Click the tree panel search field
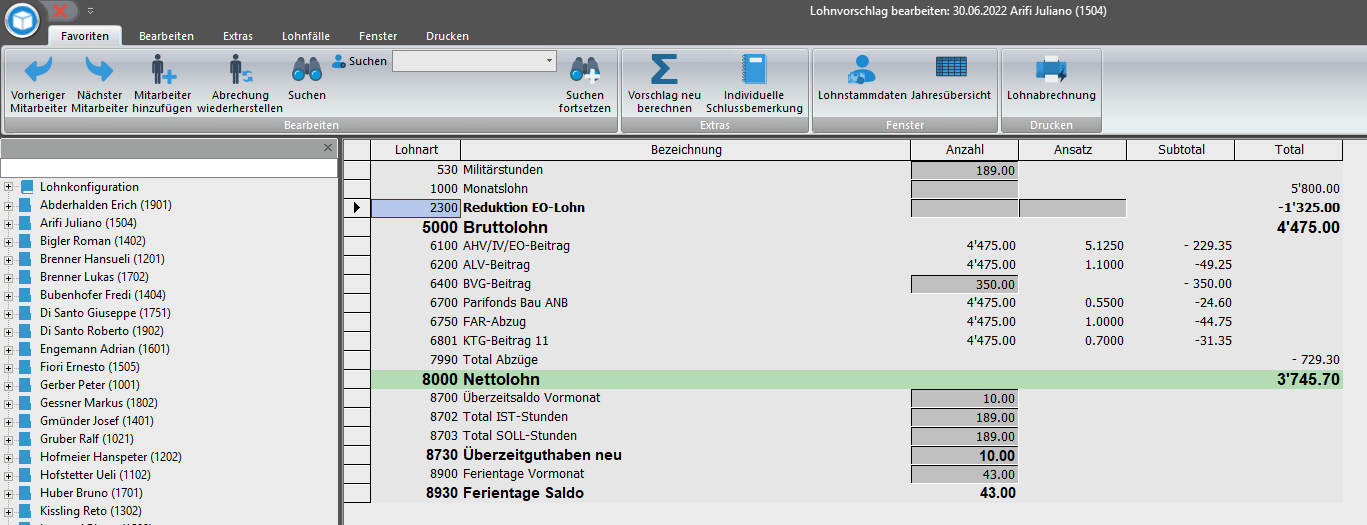 coord(169,168)
